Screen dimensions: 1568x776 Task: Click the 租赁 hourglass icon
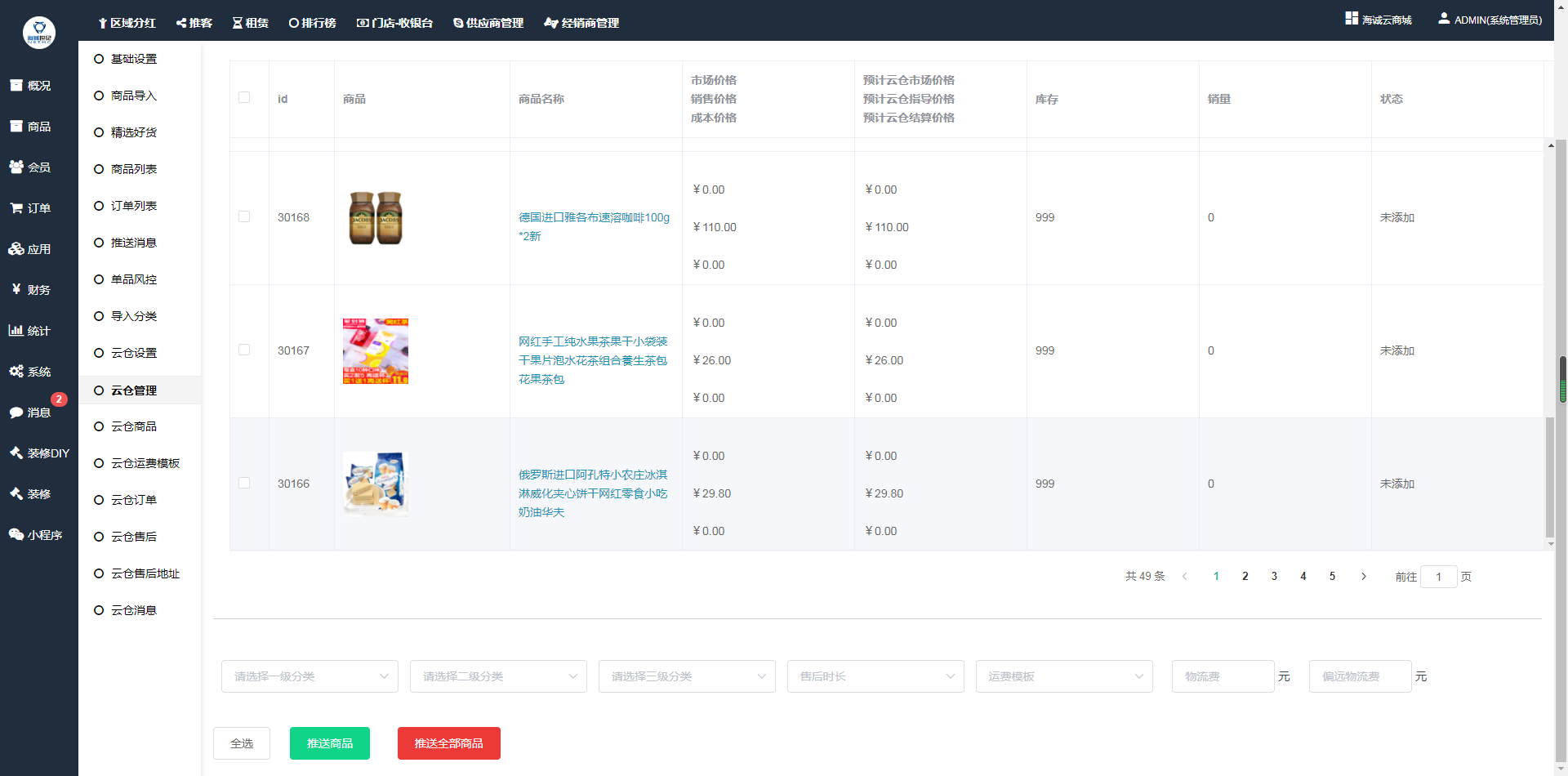(238, 23)
